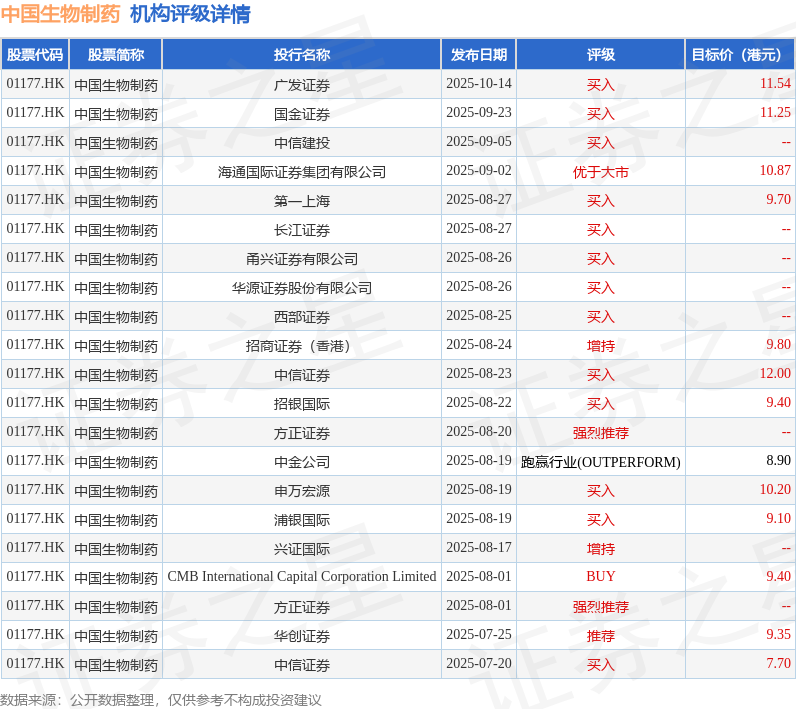
Task: Click target price 9.80
Action: point(778,344)
